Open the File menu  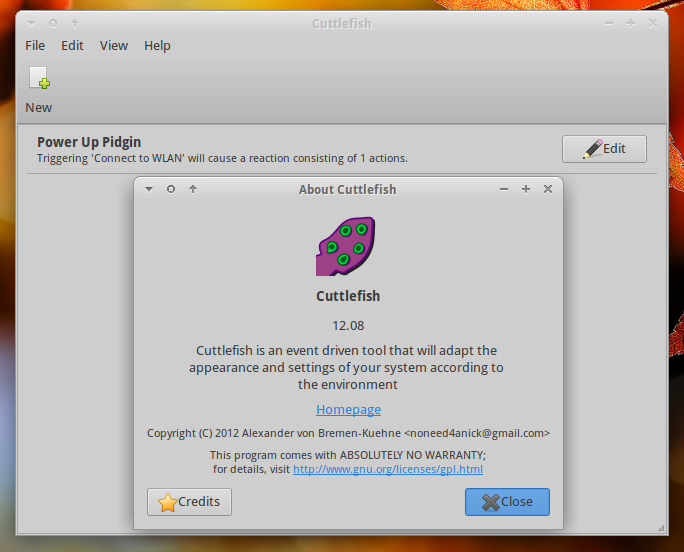pos(35,45)
